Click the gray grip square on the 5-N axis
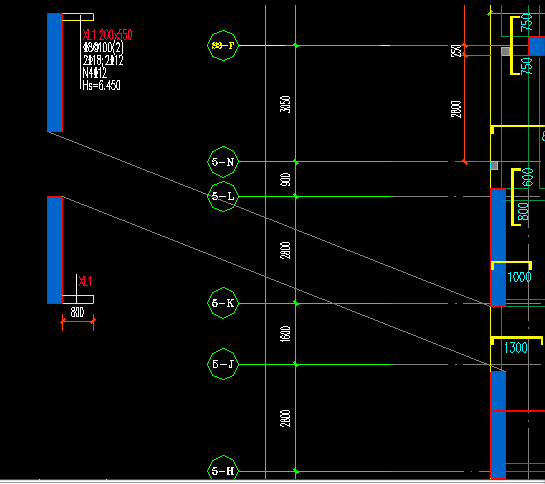 [x=494, y=166]
